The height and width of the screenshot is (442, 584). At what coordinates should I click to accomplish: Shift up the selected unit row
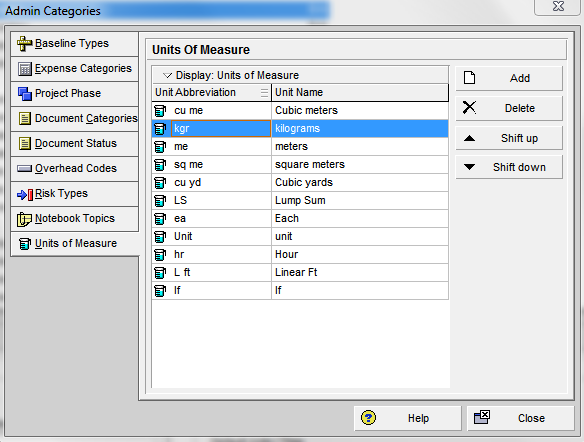pos(509,138)
